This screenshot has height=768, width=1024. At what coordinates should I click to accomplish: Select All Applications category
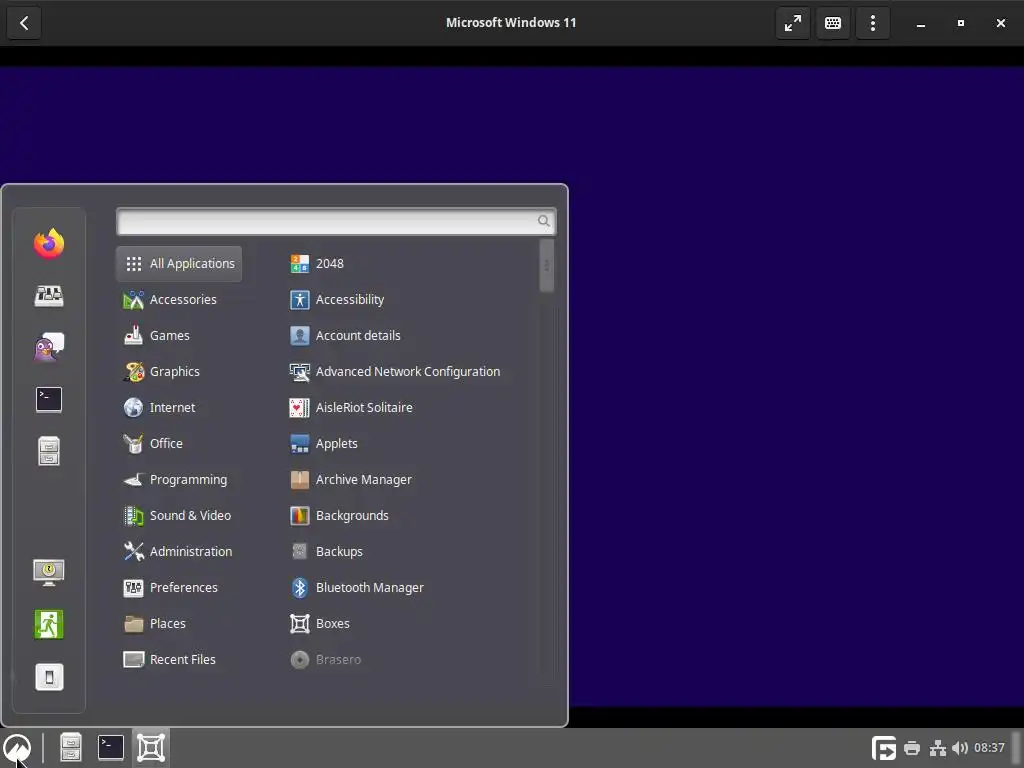pos(179,264)
